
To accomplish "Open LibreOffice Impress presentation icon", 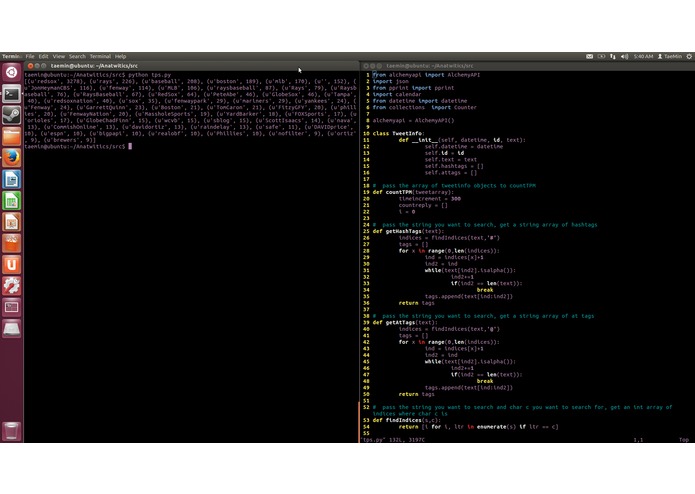I will point(12,222).
